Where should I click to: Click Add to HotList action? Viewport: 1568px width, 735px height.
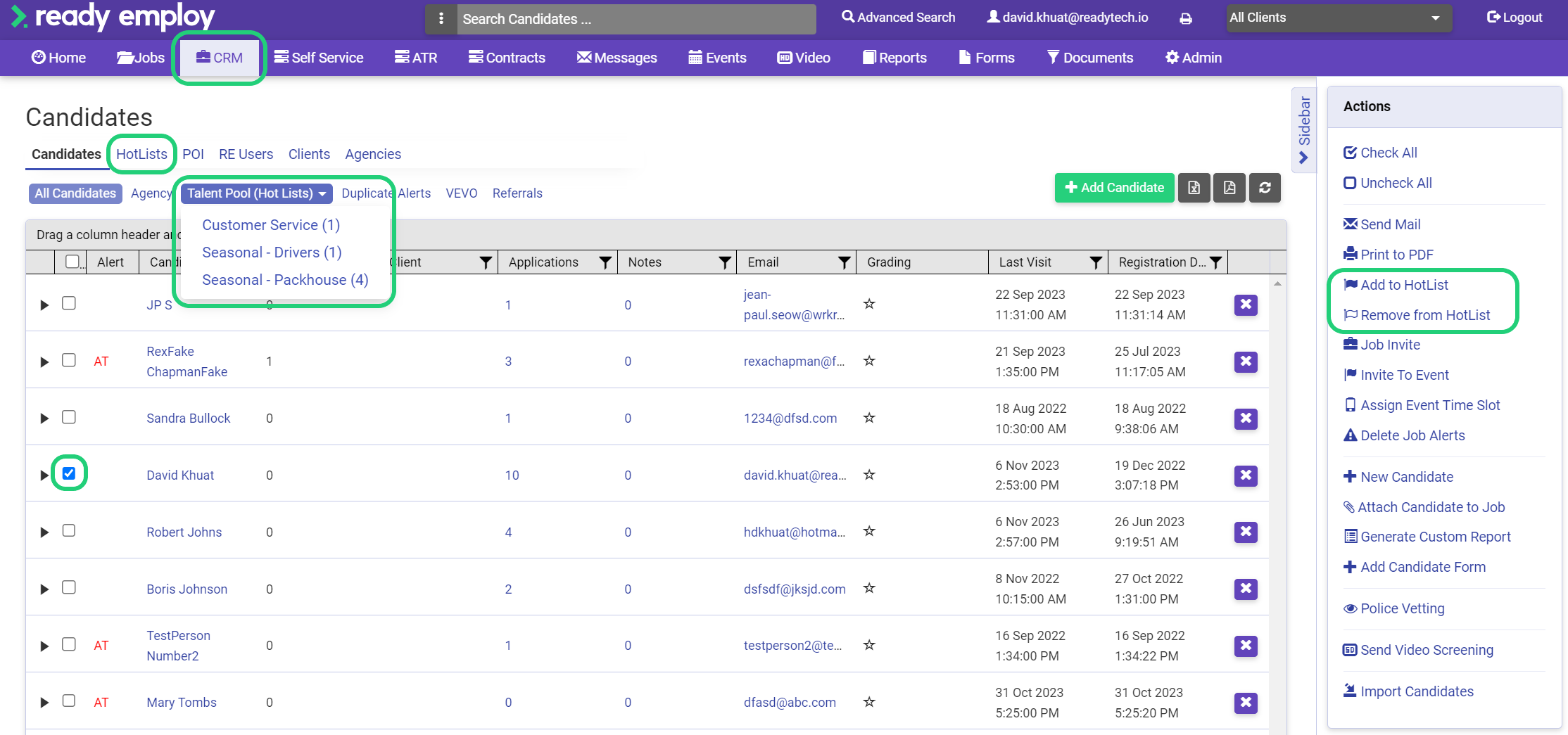pyautogui.click(x=1396, y=285)
